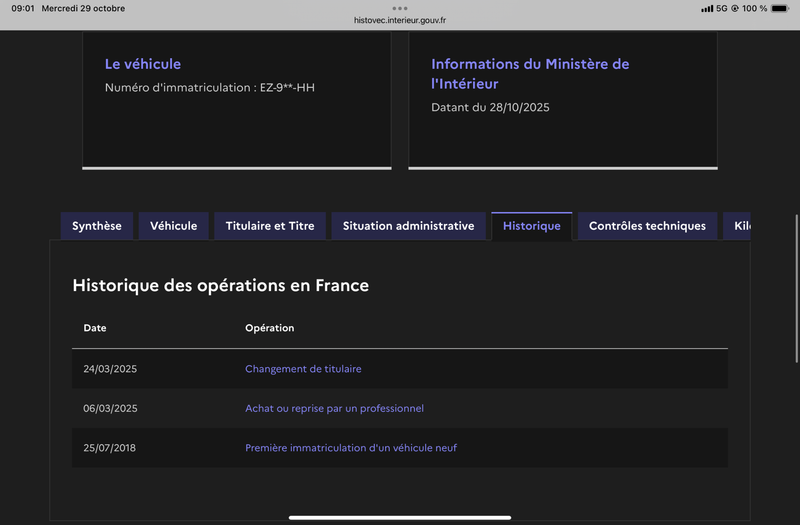Screen dimensions: 800x525
Task: Go to the Contrôles techniques tab
Action: pos(647,226)
